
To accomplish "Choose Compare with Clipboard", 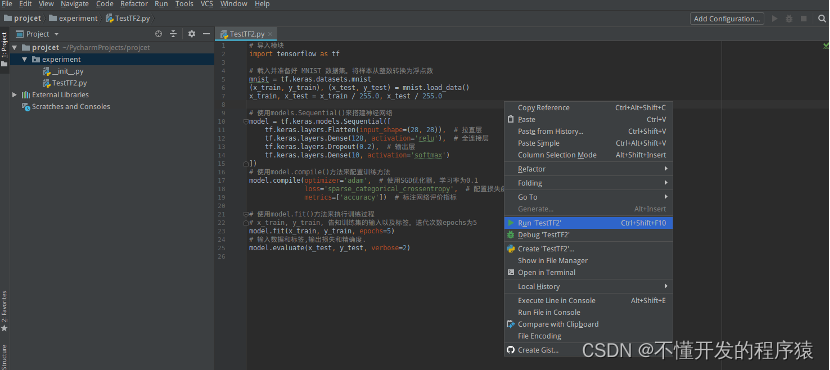I will [x=589, y=324].
